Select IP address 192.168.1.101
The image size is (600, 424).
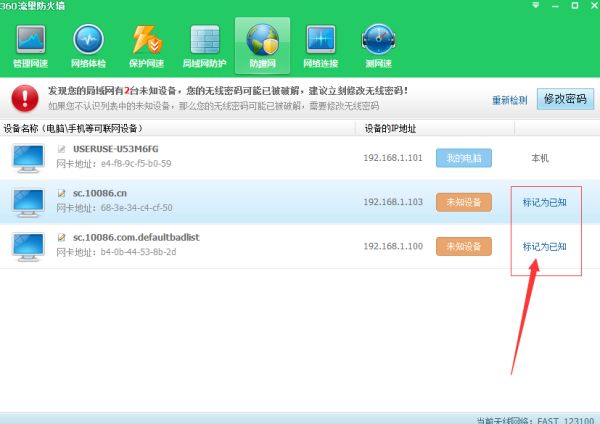[x=393, y=158]
